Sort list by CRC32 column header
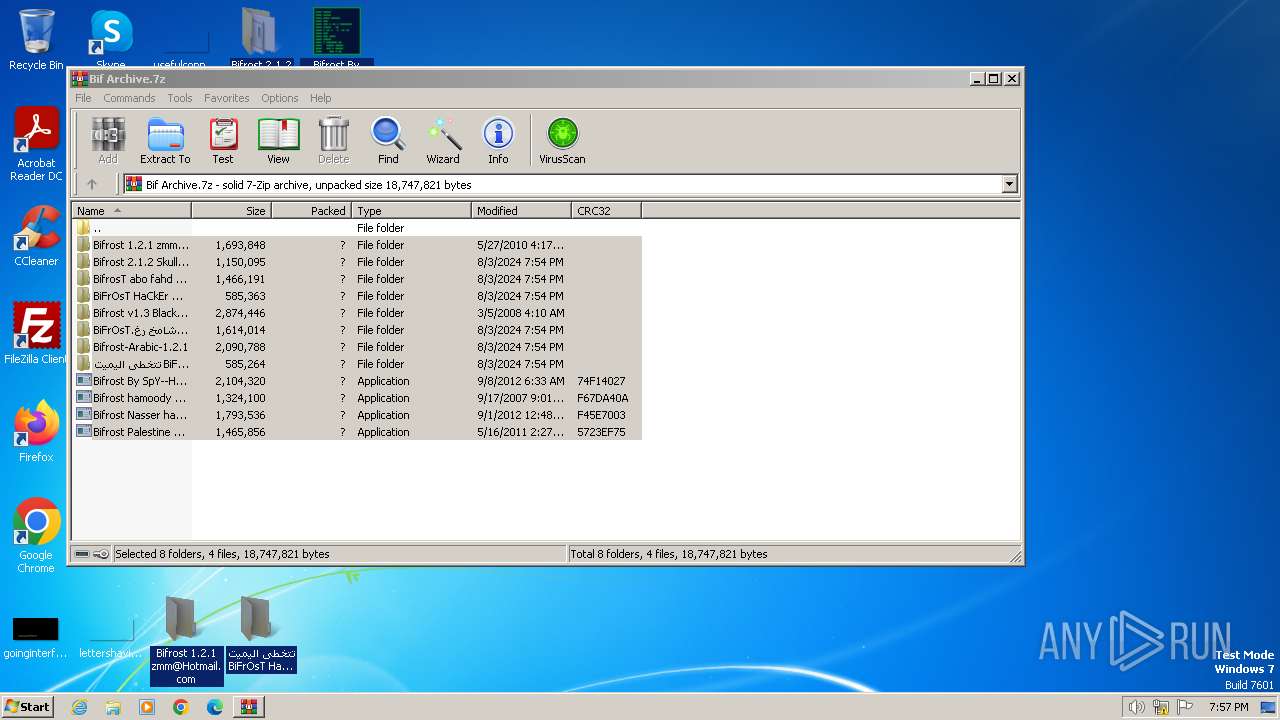Image resolution: width=1280 pixels, height=720 pixels. point(606,211)
